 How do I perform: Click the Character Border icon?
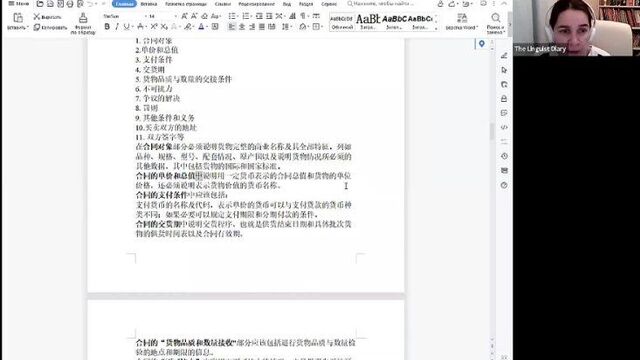point(215,27)
